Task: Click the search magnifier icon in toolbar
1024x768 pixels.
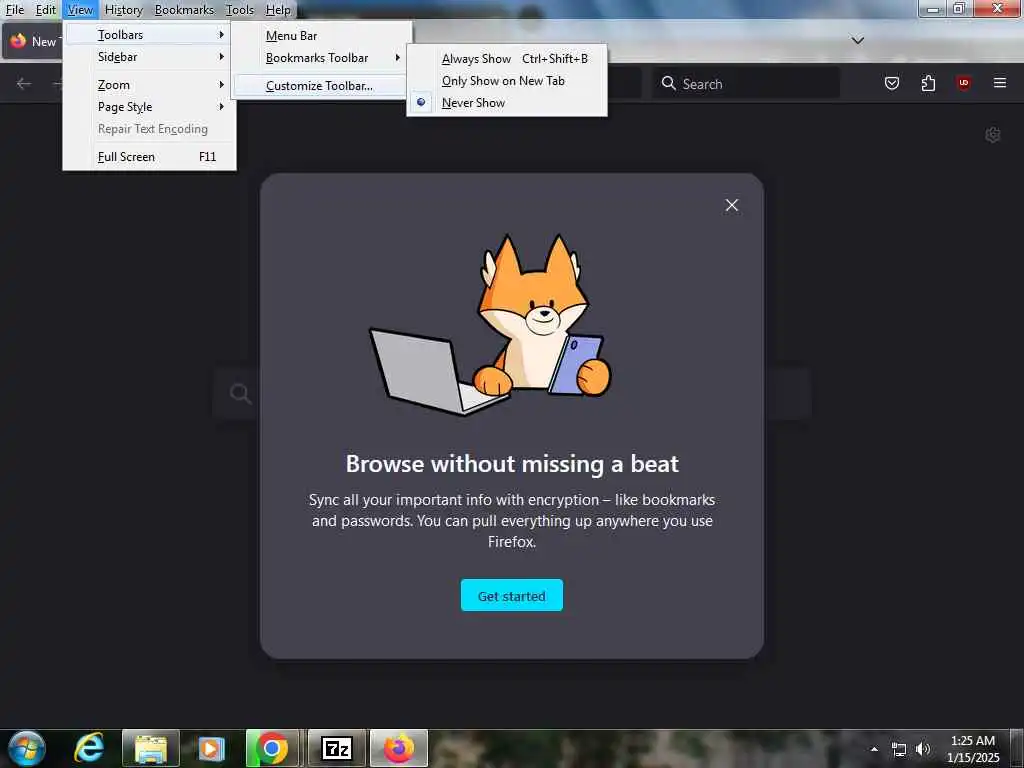Action: coord(668,84)
